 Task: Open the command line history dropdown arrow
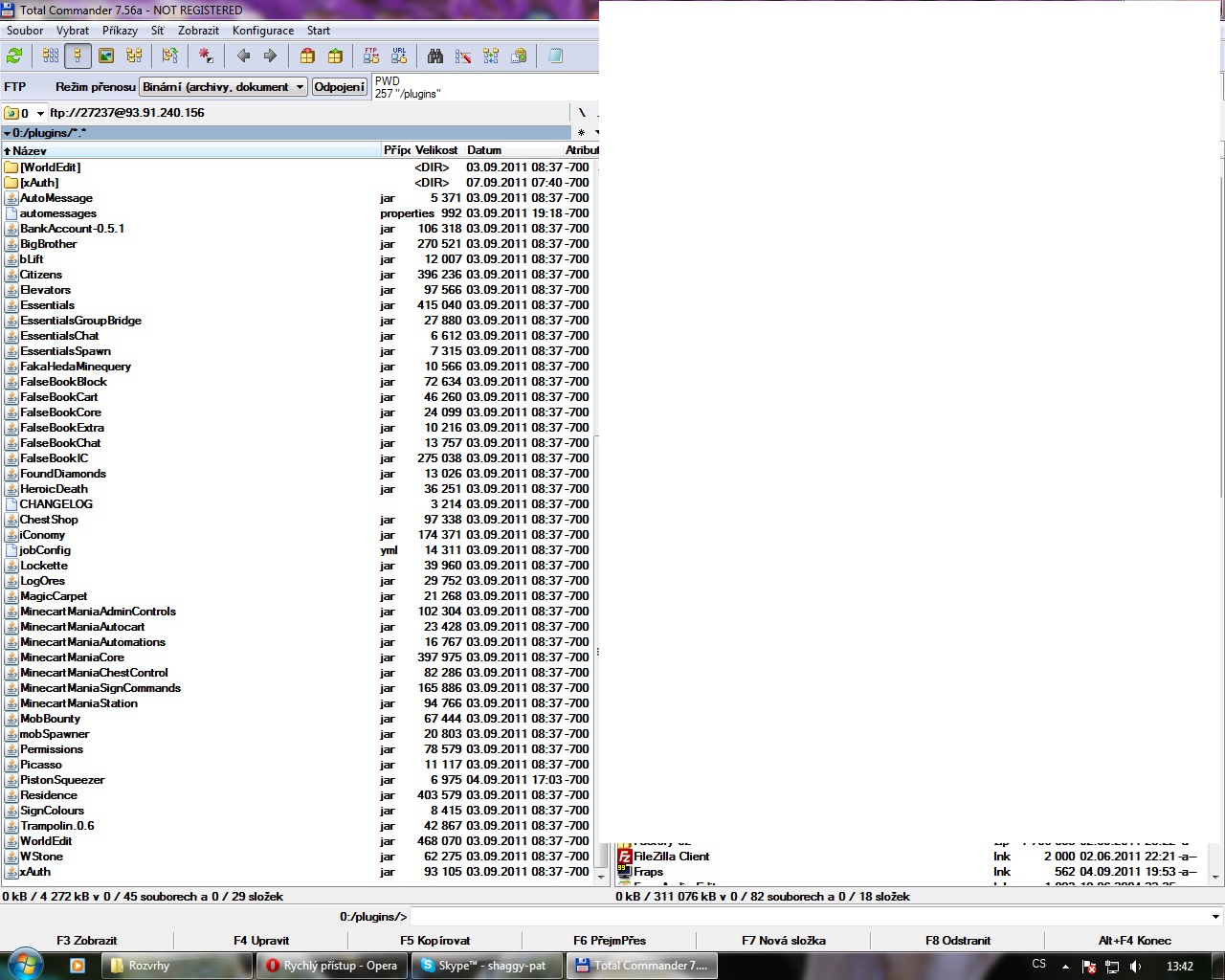tap(1215, 917)
